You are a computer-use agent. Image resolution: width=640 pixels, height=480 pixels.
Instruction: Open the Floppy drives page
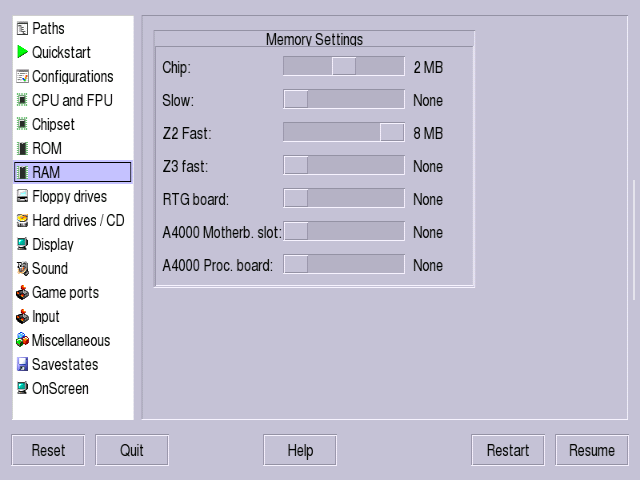point(69,196)
